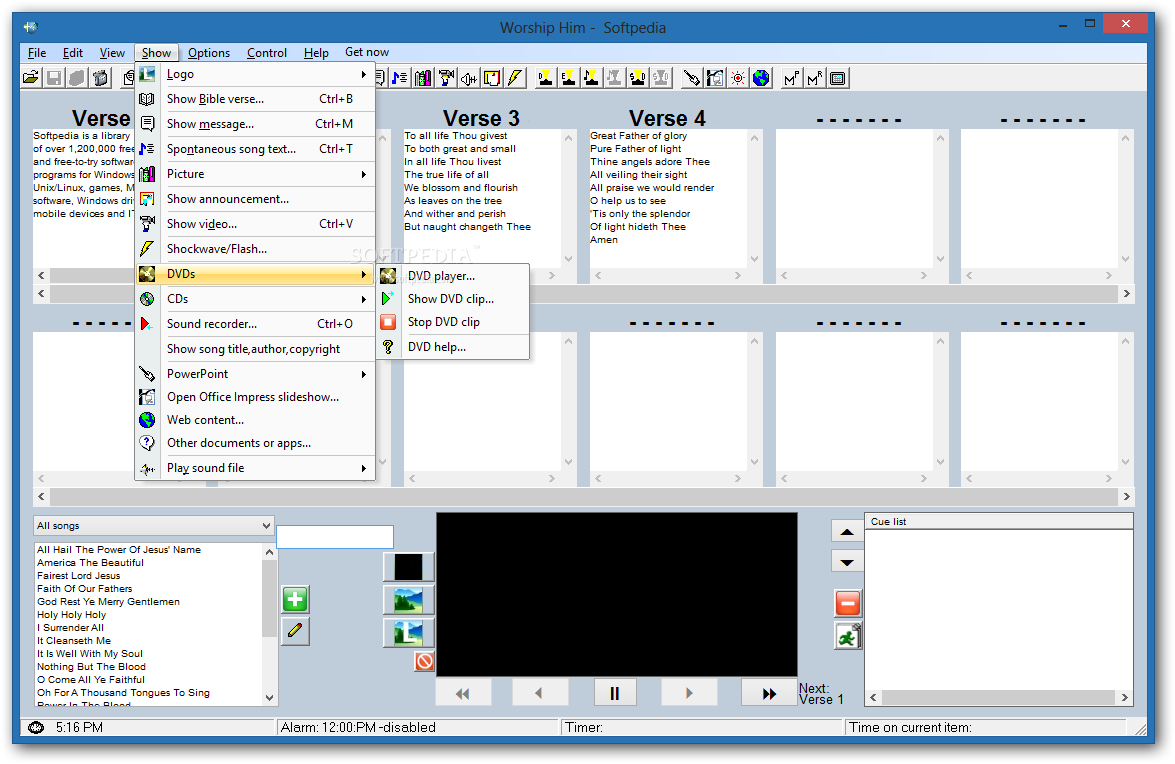The width and height of the screenshot is (1175, 764).
Task: Expand the Play sound file submenu
Action: (256, 468)
